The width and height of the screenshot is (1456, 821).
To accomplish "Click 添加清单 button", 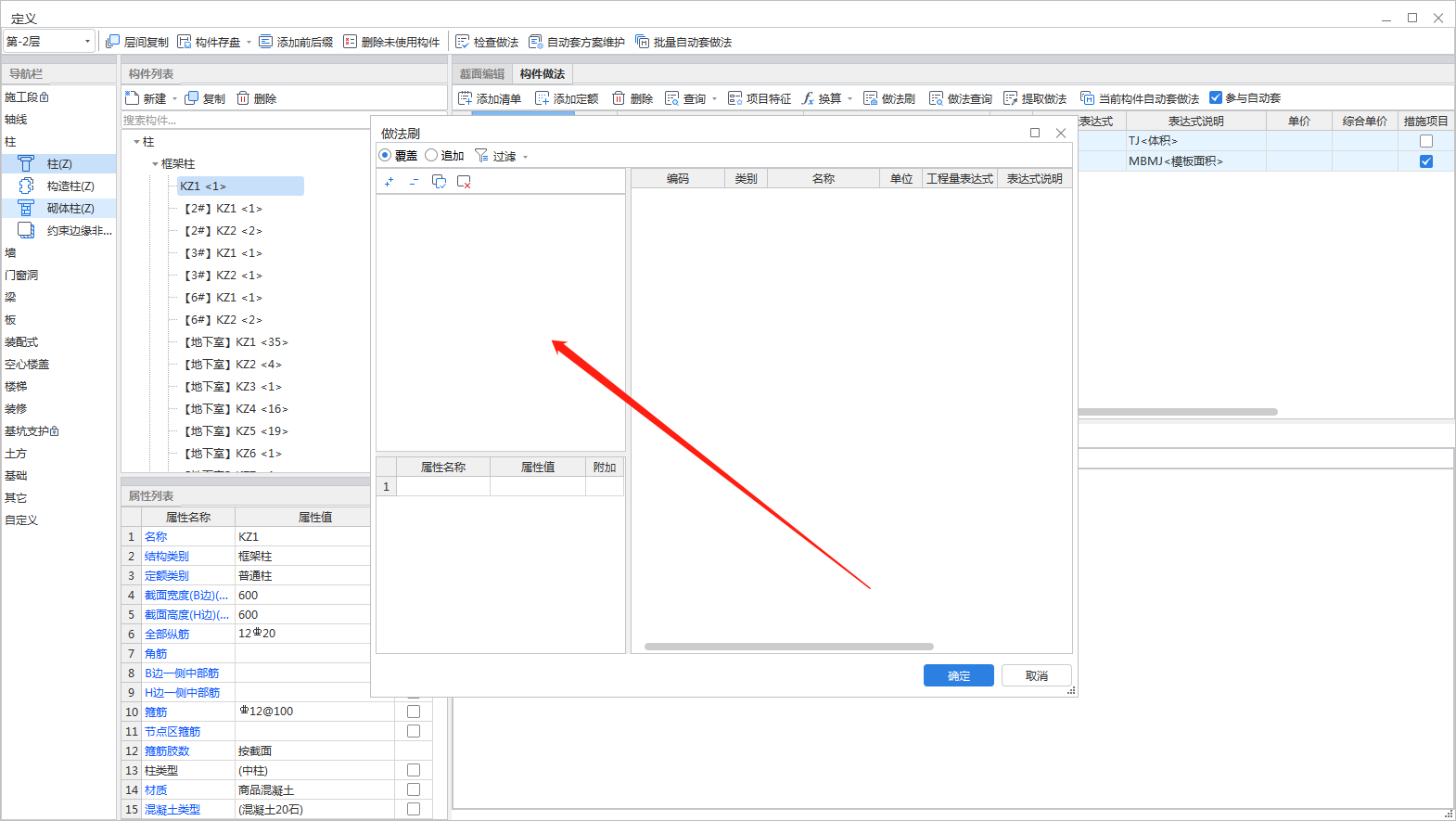I will [490, 98].
